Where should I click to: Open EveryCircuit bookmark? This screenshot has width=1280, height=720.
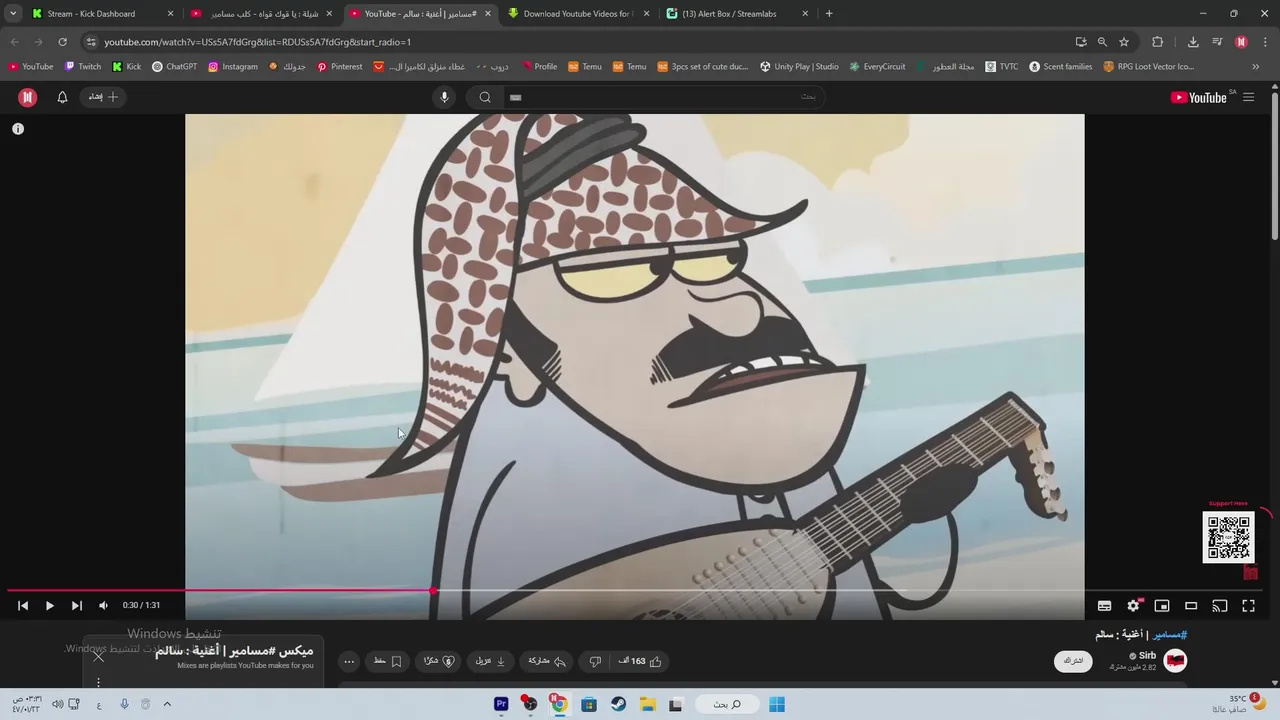[877, 67]
